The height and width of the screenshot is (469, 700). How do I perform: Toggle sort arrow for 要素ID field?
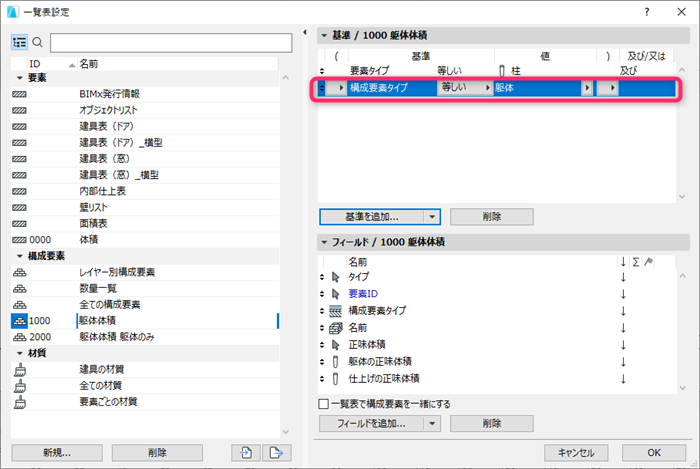pyautogui.click(x=623, y=294)
